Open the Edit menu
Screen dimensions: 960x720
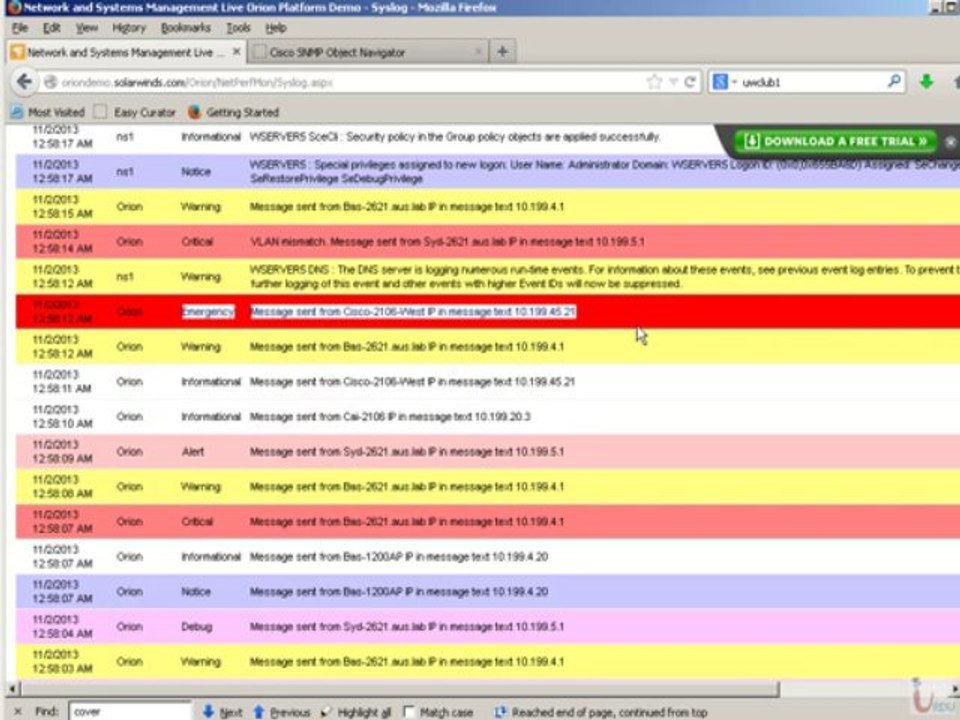pos(51,28)
